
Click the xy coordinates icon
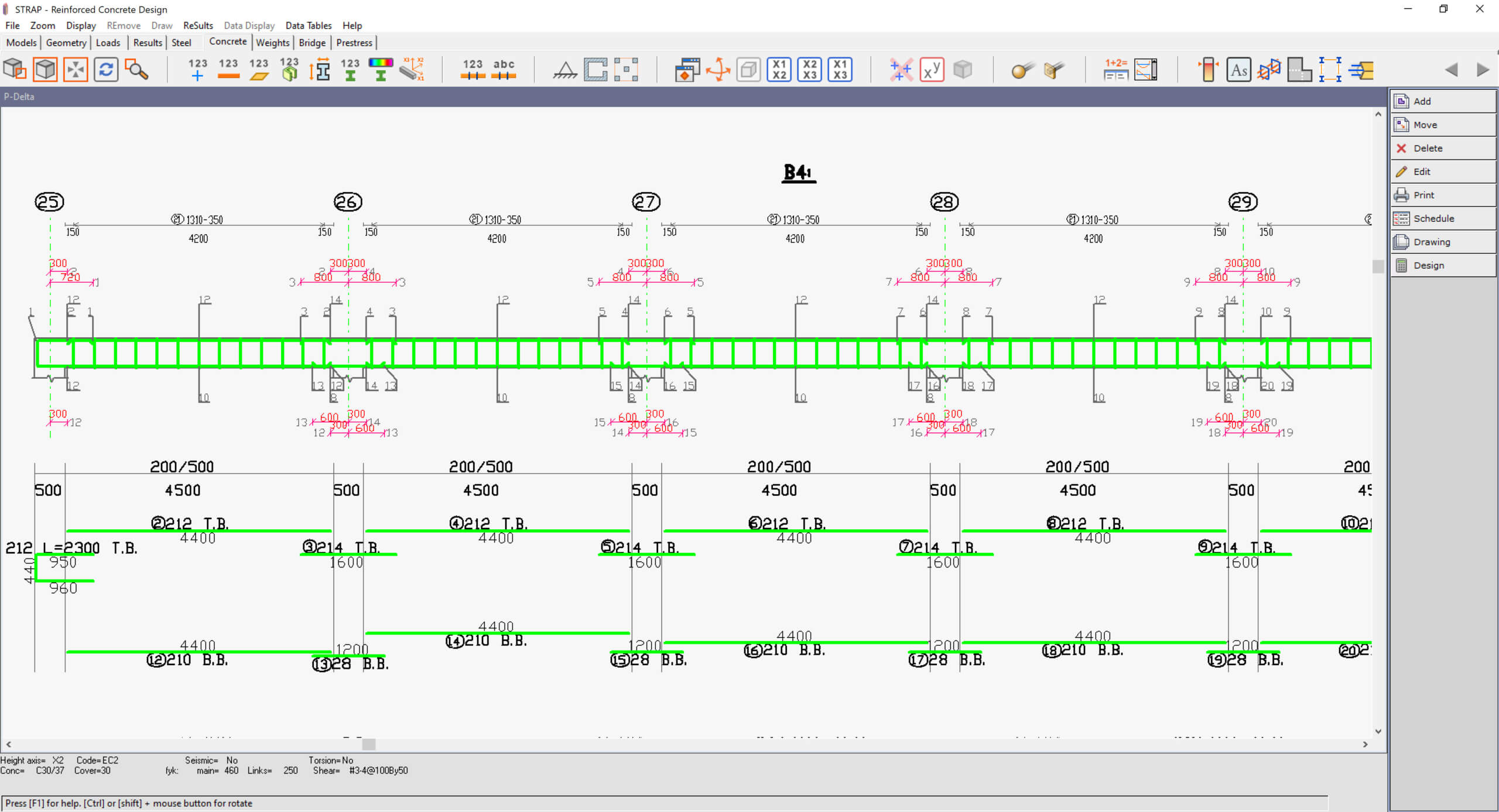point(931,70)
